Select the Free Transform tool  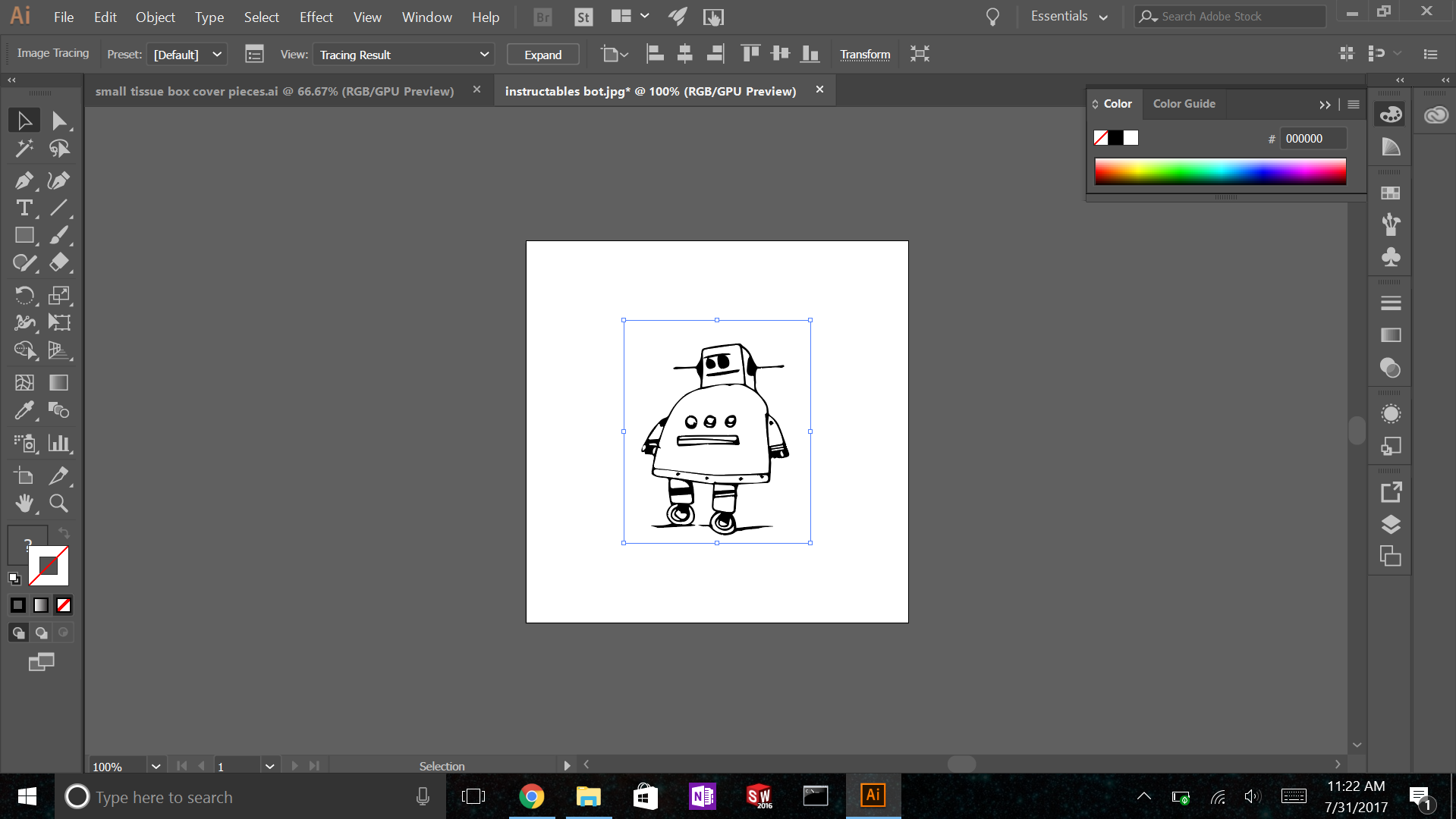click(59, 322)
